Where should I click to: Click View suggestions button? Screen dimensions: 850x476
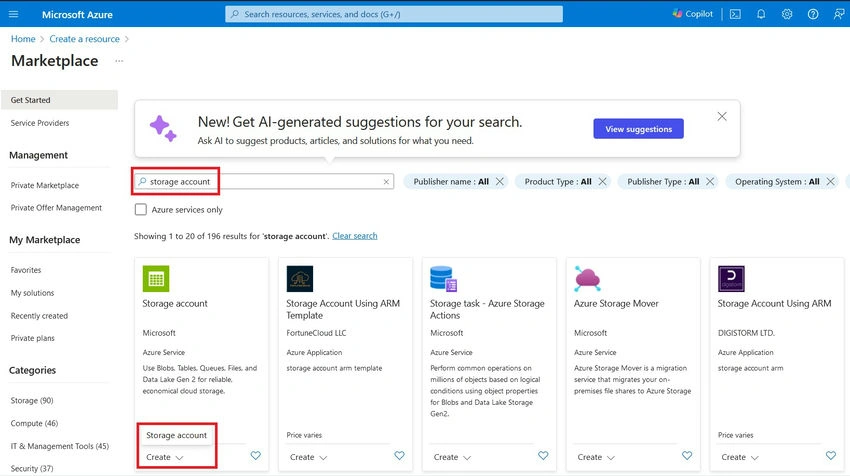[638, 129]
